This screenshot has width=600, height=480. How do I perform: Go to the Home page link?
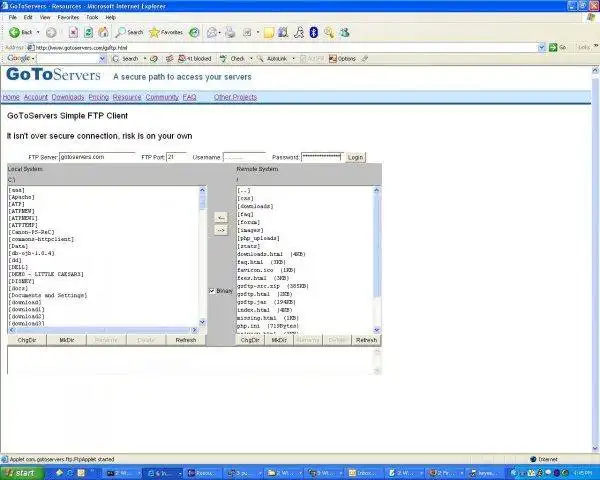(11, 97)
